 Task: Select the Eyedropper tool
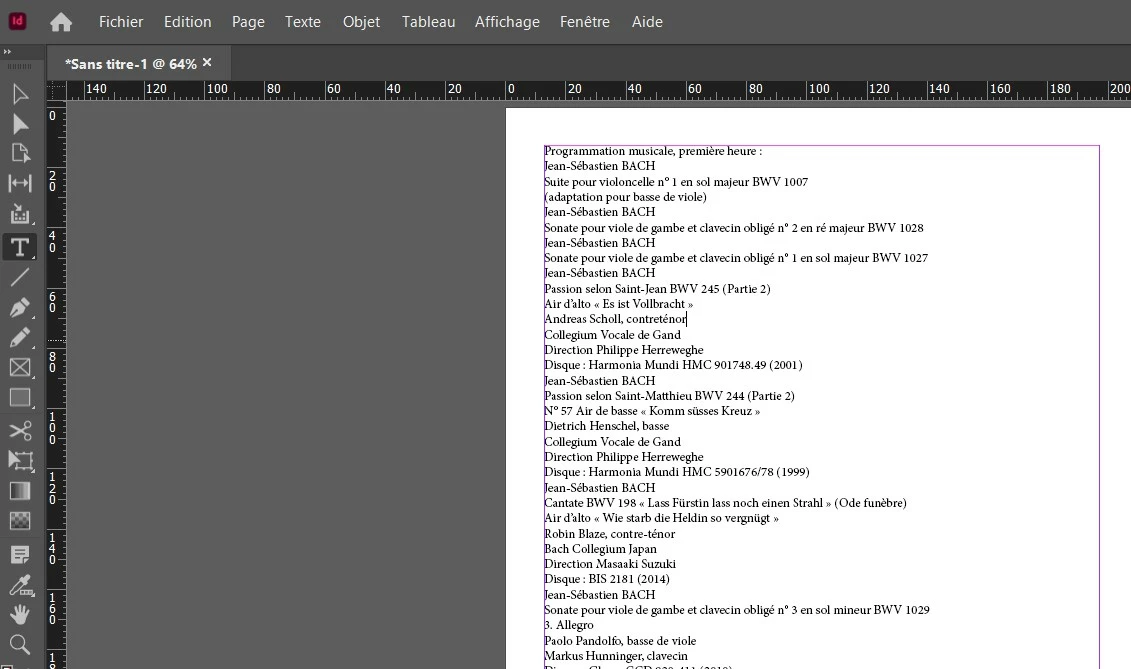pyautogui.click(x=20, y=585)
